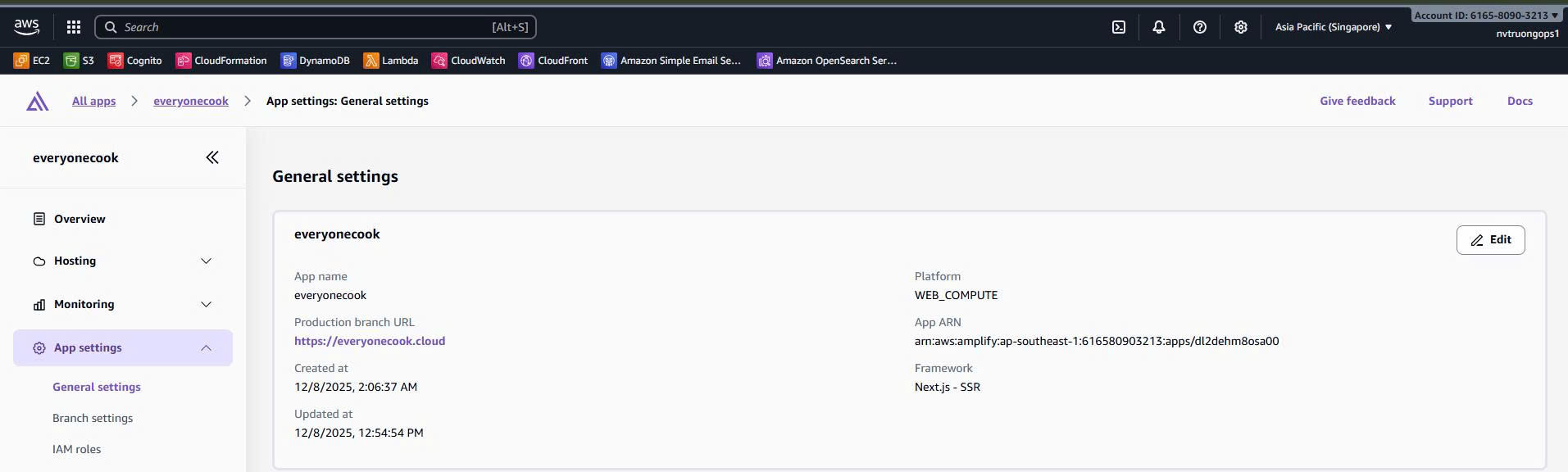1568x472 pixels.
Task: Click the Edit button
Action: (x=1490, y=240)
